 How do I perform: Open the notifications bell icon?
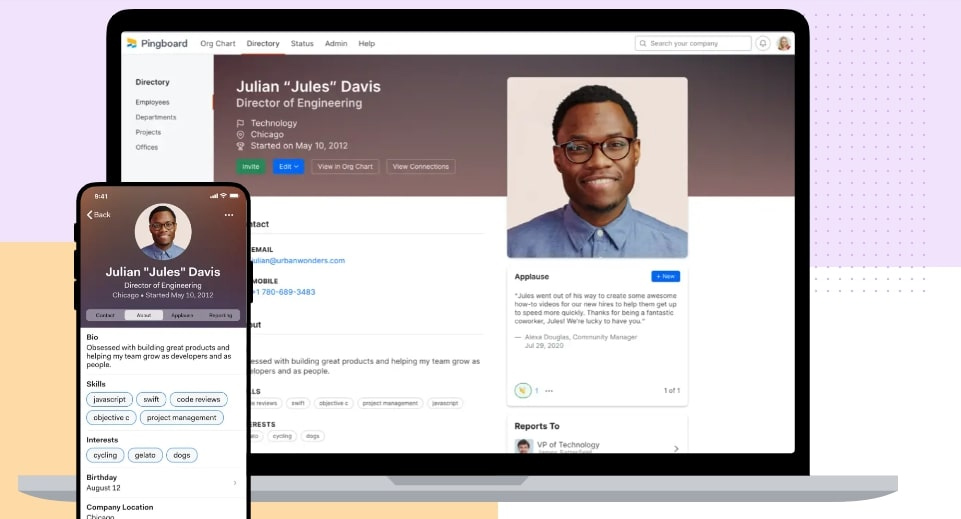coord(763,44)
